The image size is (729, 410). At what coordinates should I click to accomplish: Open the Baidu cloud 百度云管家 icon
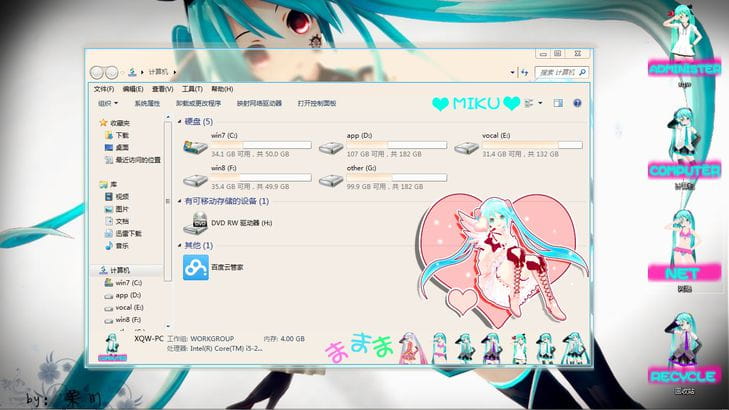click(196, 267)
